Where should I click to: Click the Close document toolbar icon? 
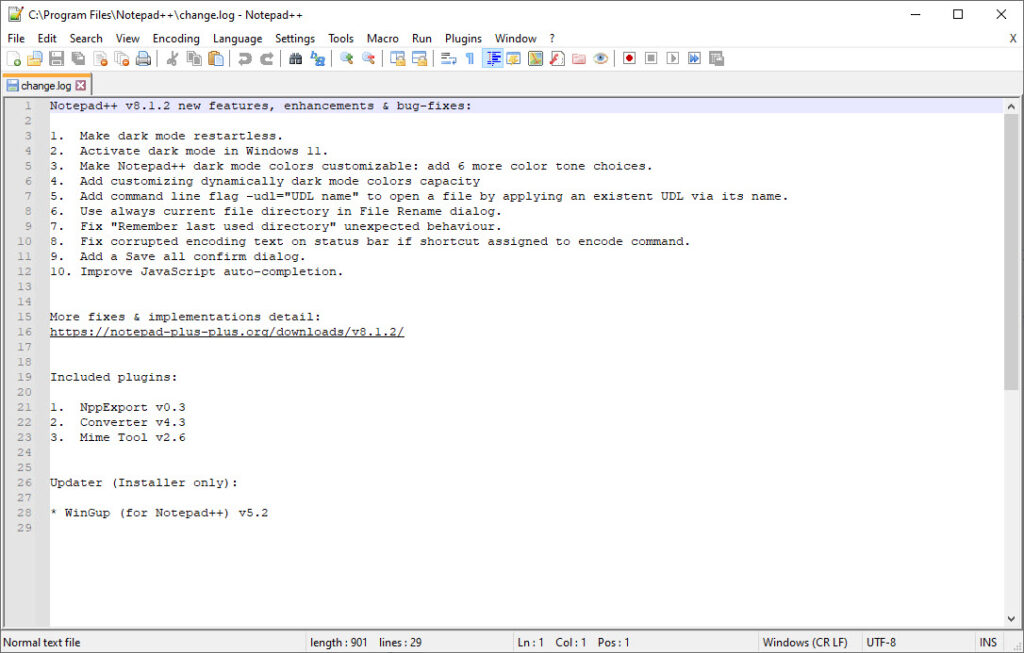[x=100, y=59]
